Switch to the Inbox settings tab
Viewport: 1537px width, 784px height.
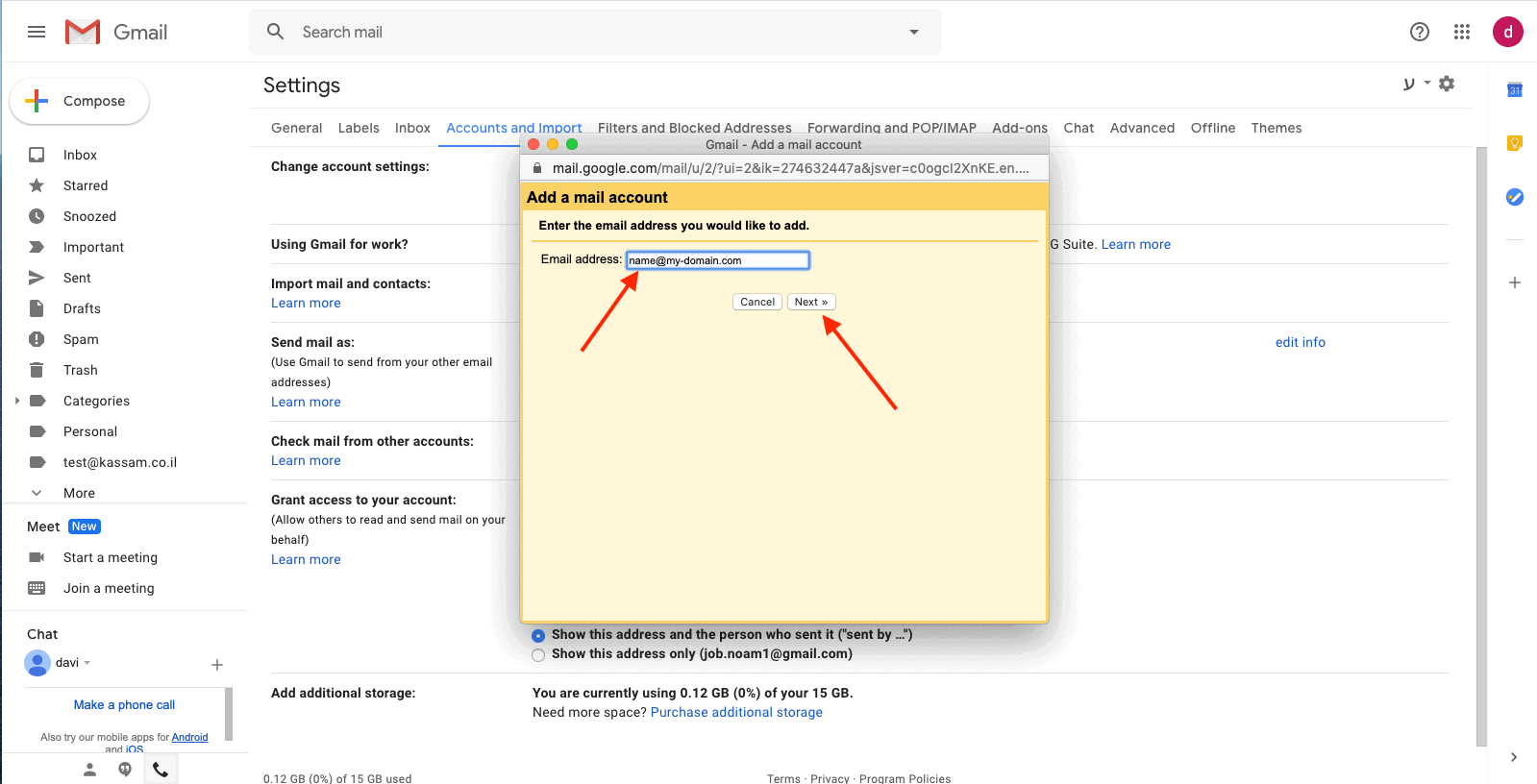click(x=412, y=128)
